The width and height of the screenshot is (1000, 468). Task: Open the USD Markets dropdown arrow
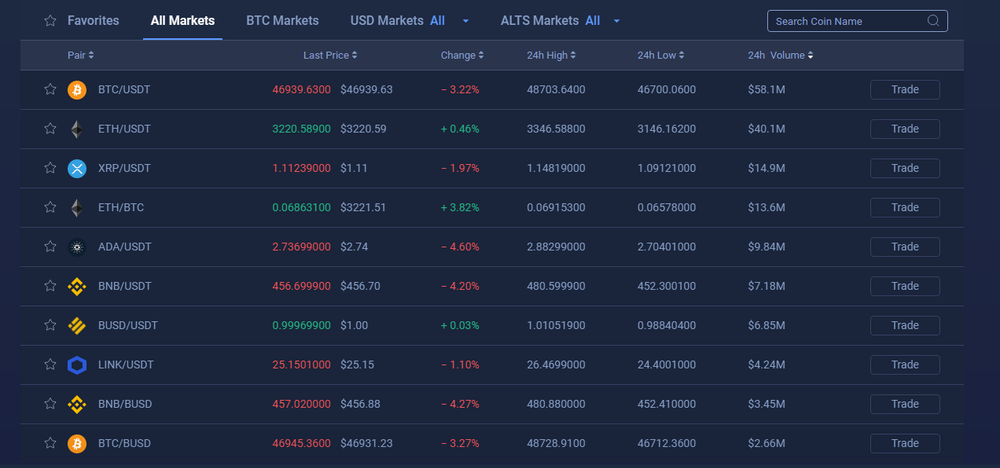pyautogui.click(x=466, y=21)
